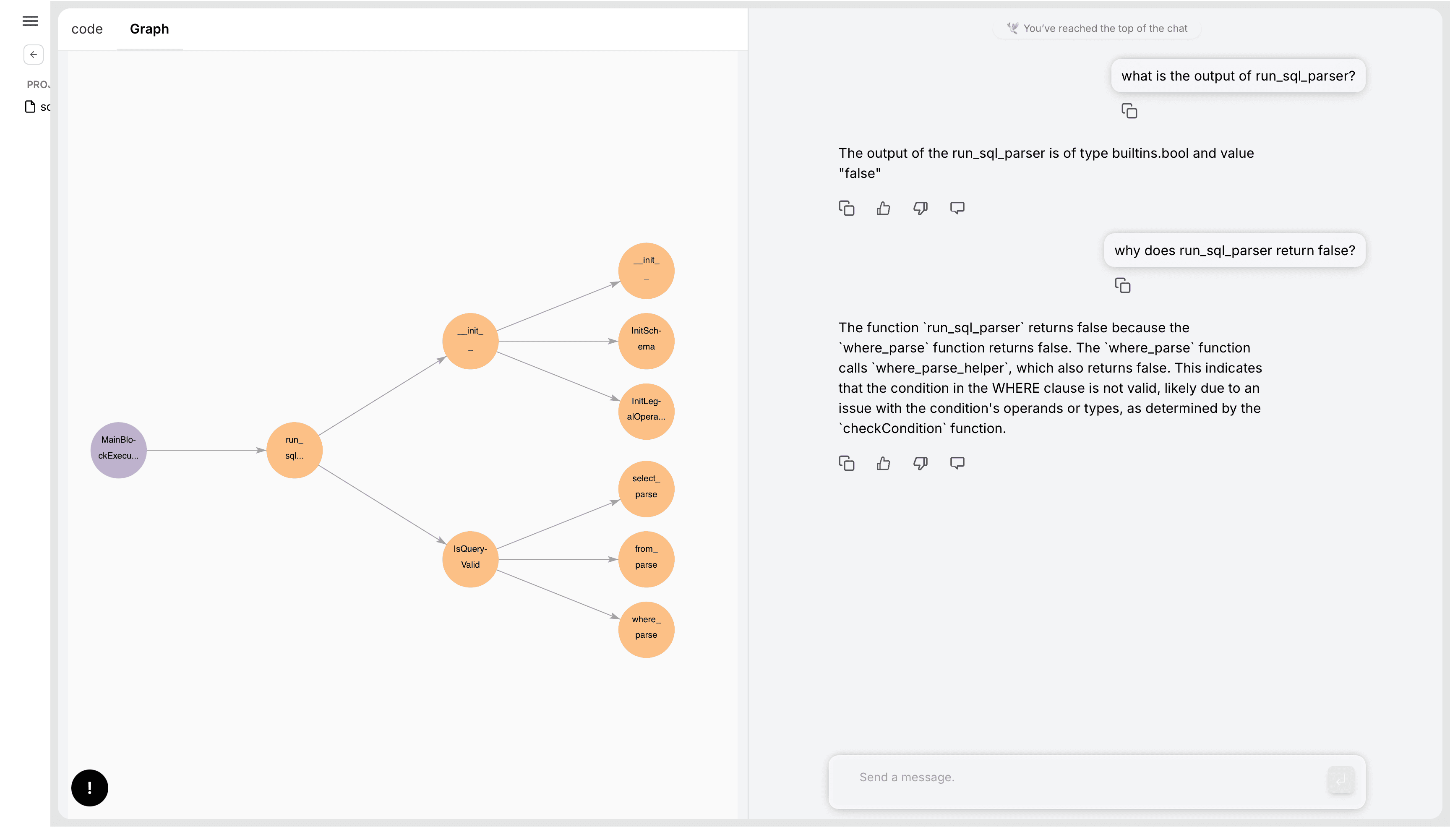Leave comment on the where_parse explanation
The image size is (1450, 840).
pyautogui.click(x=957, y=463)
